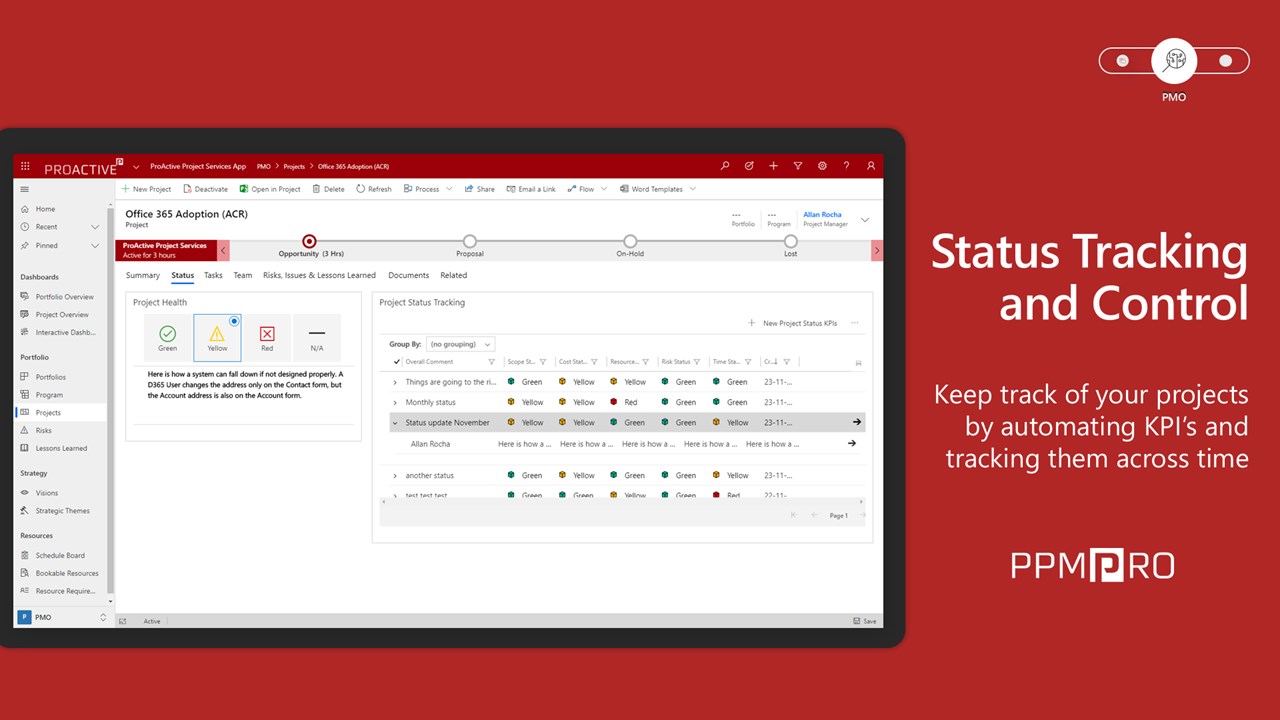Open Risks, Issues & Lessons Learned tab

[319, 275]
